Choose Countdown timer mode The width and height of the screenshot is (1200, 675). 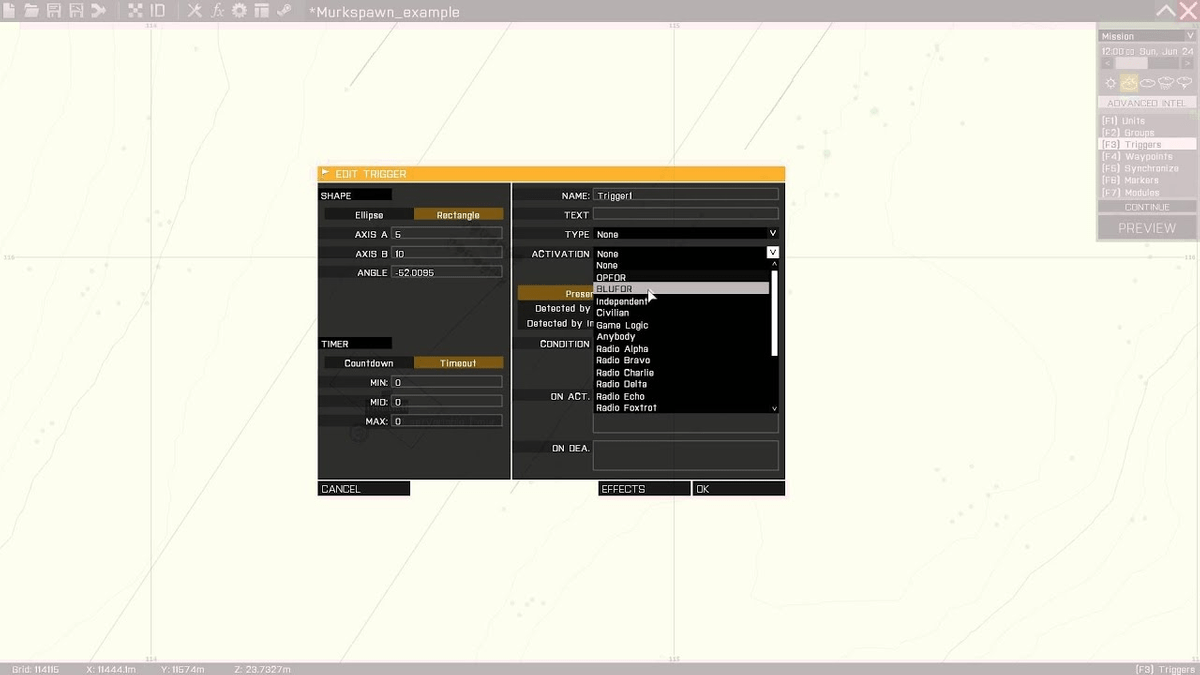(369, 363)
